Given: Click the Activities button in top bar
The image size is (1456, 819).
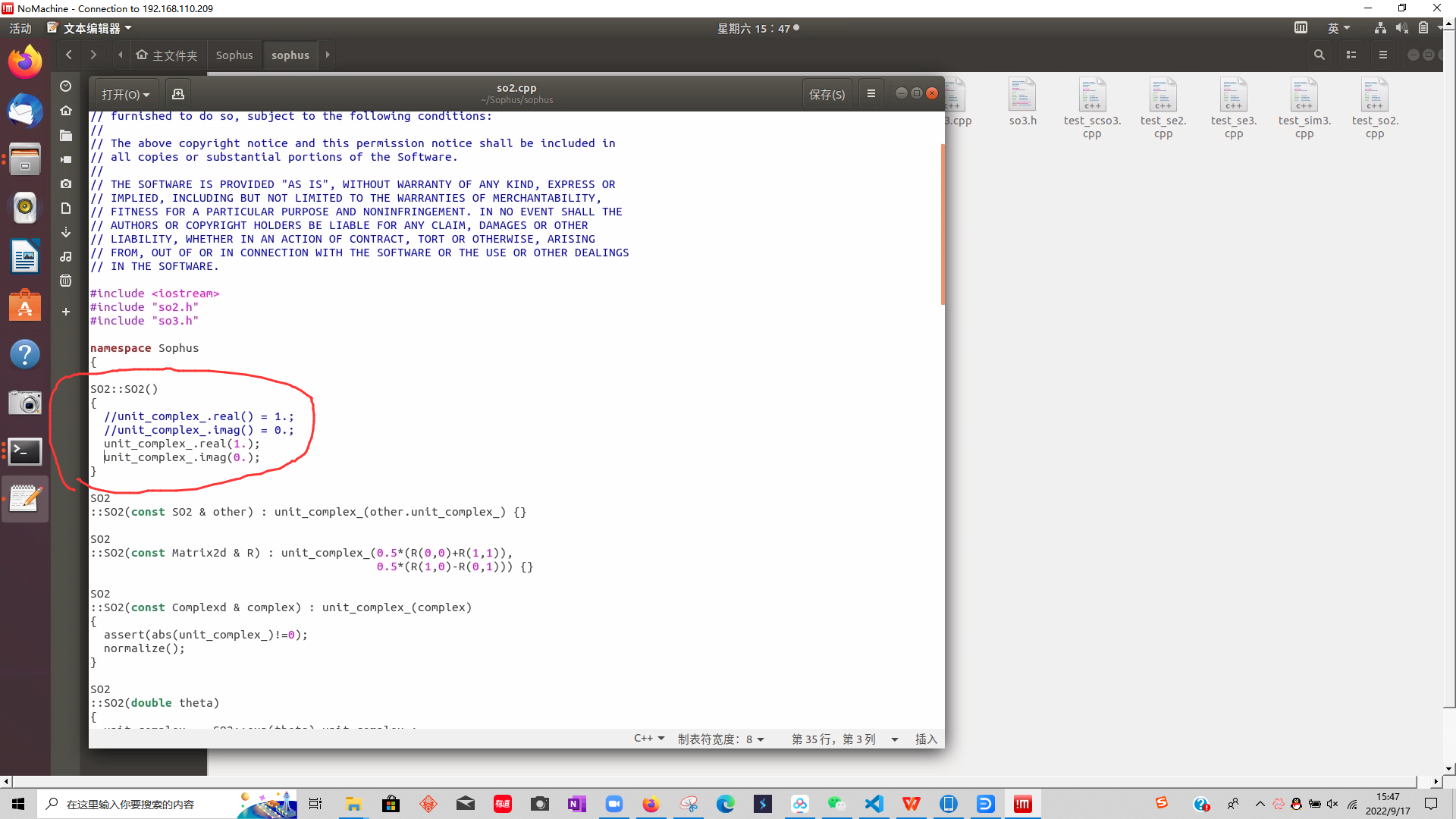Looking at the screenshot, I should (x=20, y=28).
